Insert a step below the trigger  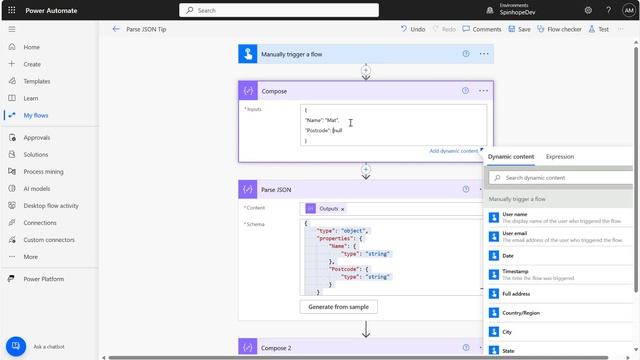(366, 70)
